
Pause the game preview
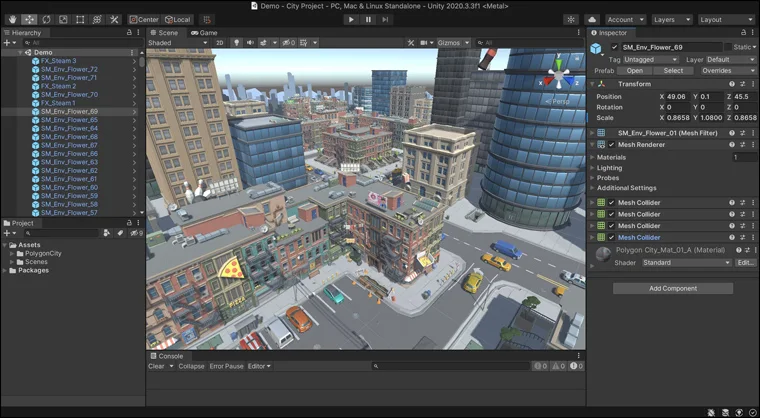pos(368,19)
